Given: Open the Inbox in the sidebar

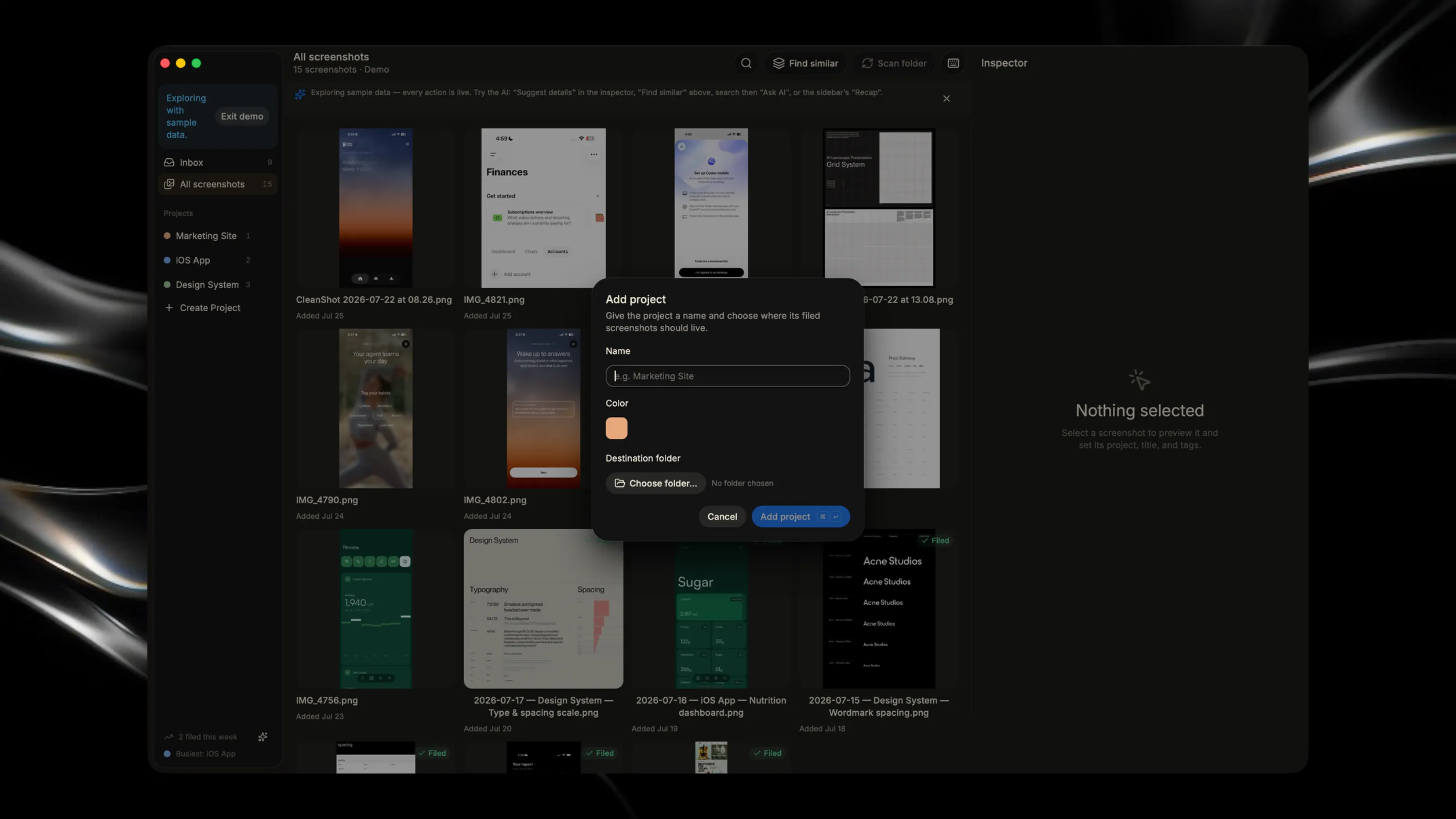Looking at the screenshot, I should 218,162.
